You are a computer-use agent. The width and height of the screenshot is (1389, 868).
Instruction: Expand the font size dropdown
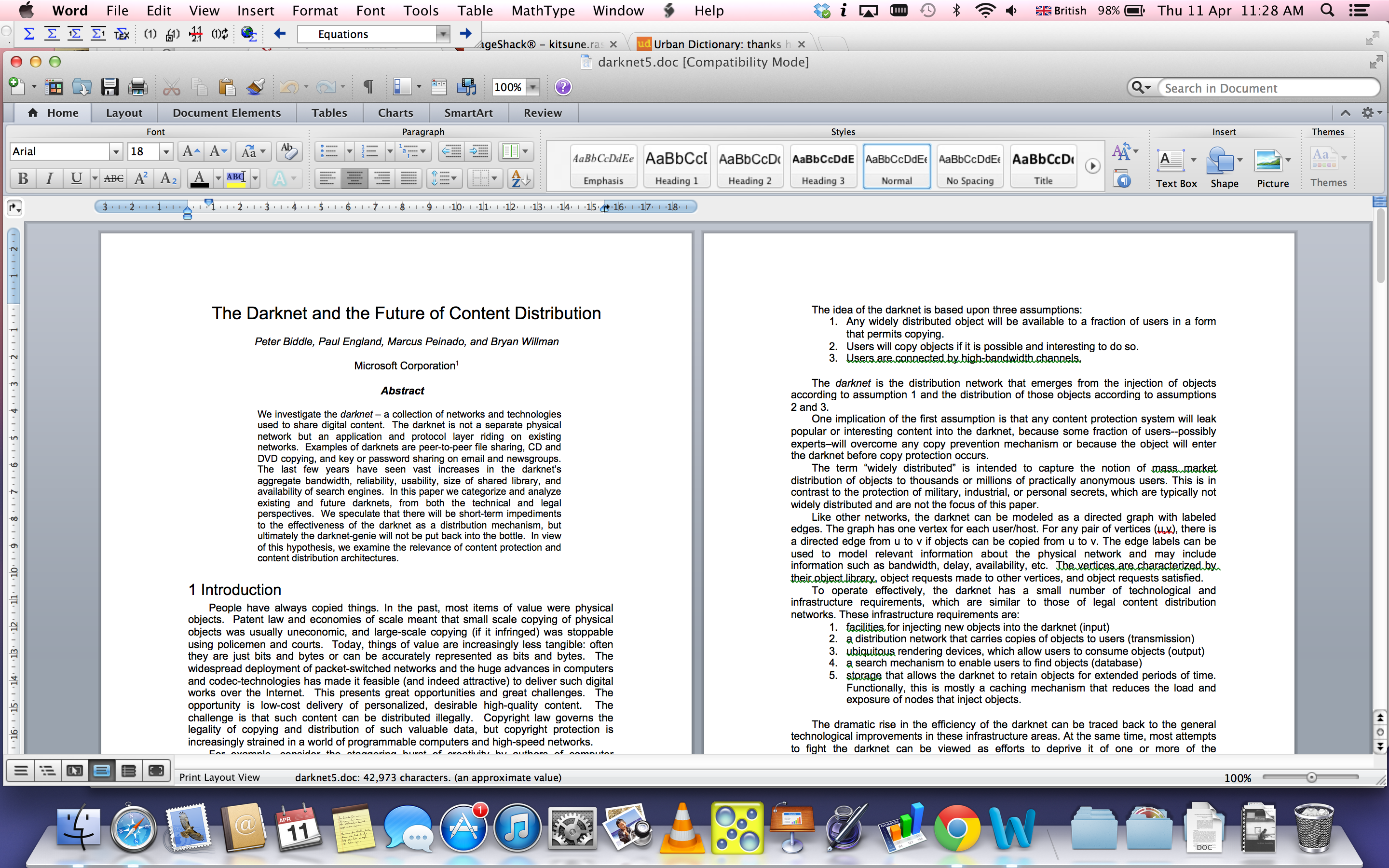click(166, 151)
